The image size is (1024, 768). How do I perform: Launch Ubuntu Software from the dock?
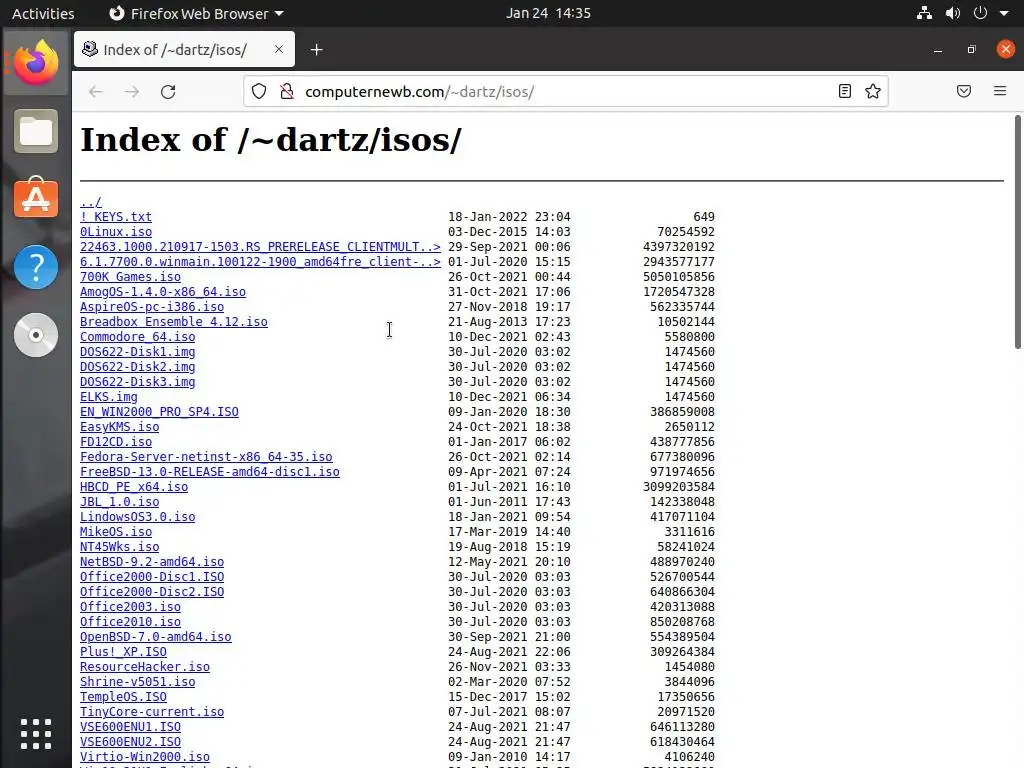(x=36, y=198)
